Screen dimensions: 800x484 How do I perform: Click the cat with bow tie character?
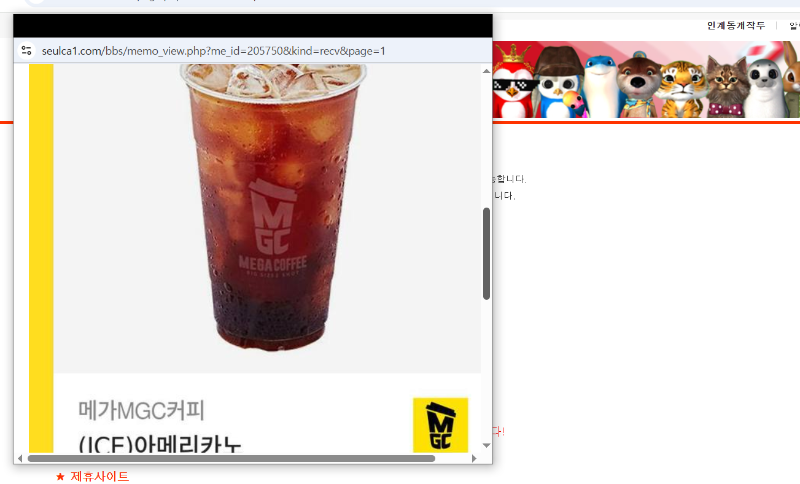coord(727,87)
